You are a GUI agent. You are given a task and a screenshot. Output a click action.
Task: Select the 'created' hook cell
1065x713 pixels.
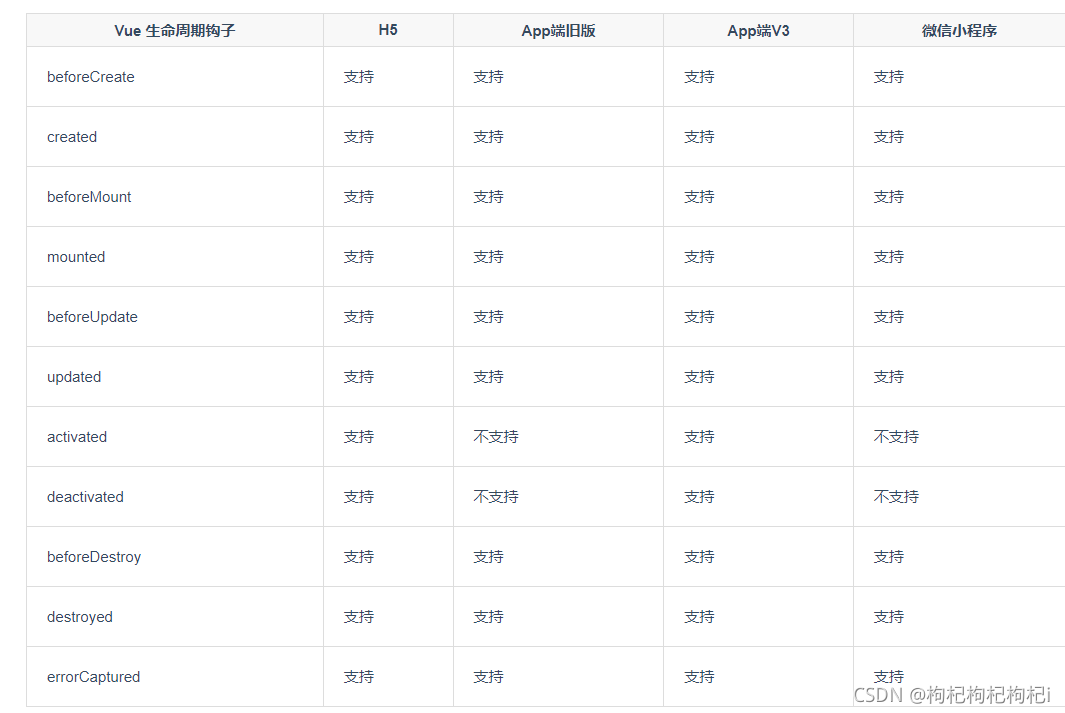click(72, 137)
